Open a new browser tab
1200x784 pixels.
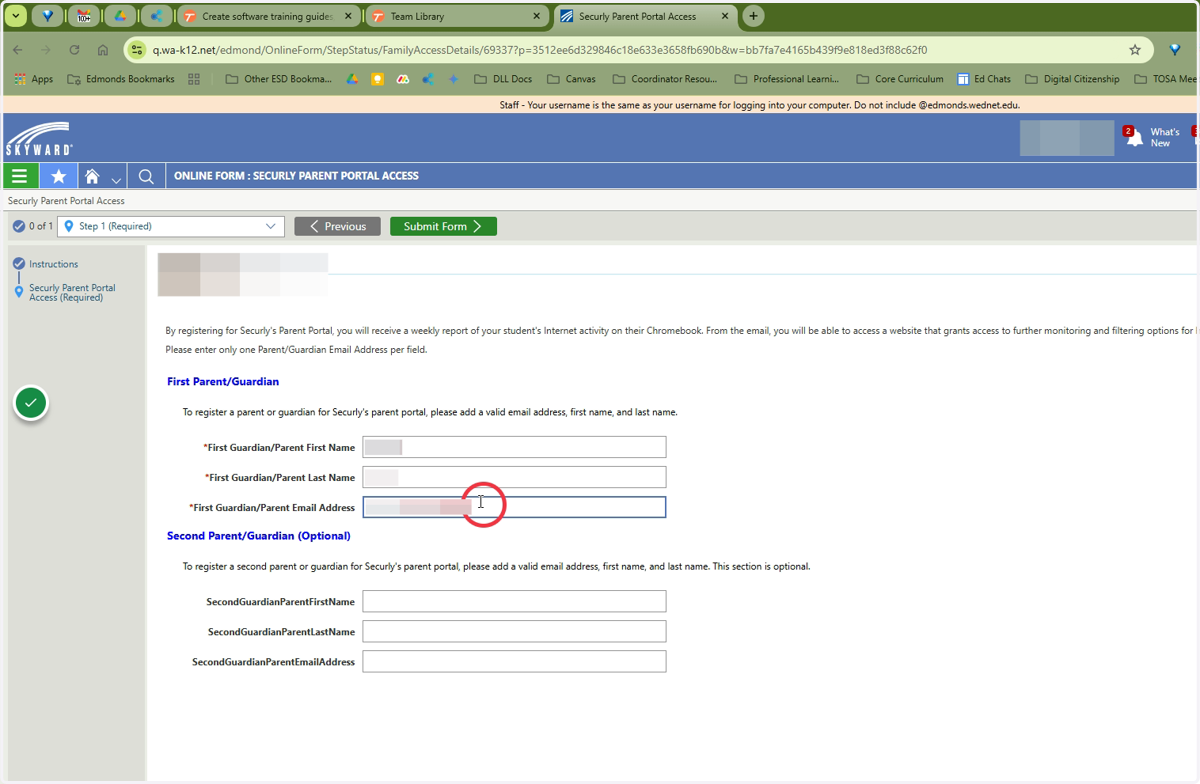pyautogui.click(x=753, y=16)
